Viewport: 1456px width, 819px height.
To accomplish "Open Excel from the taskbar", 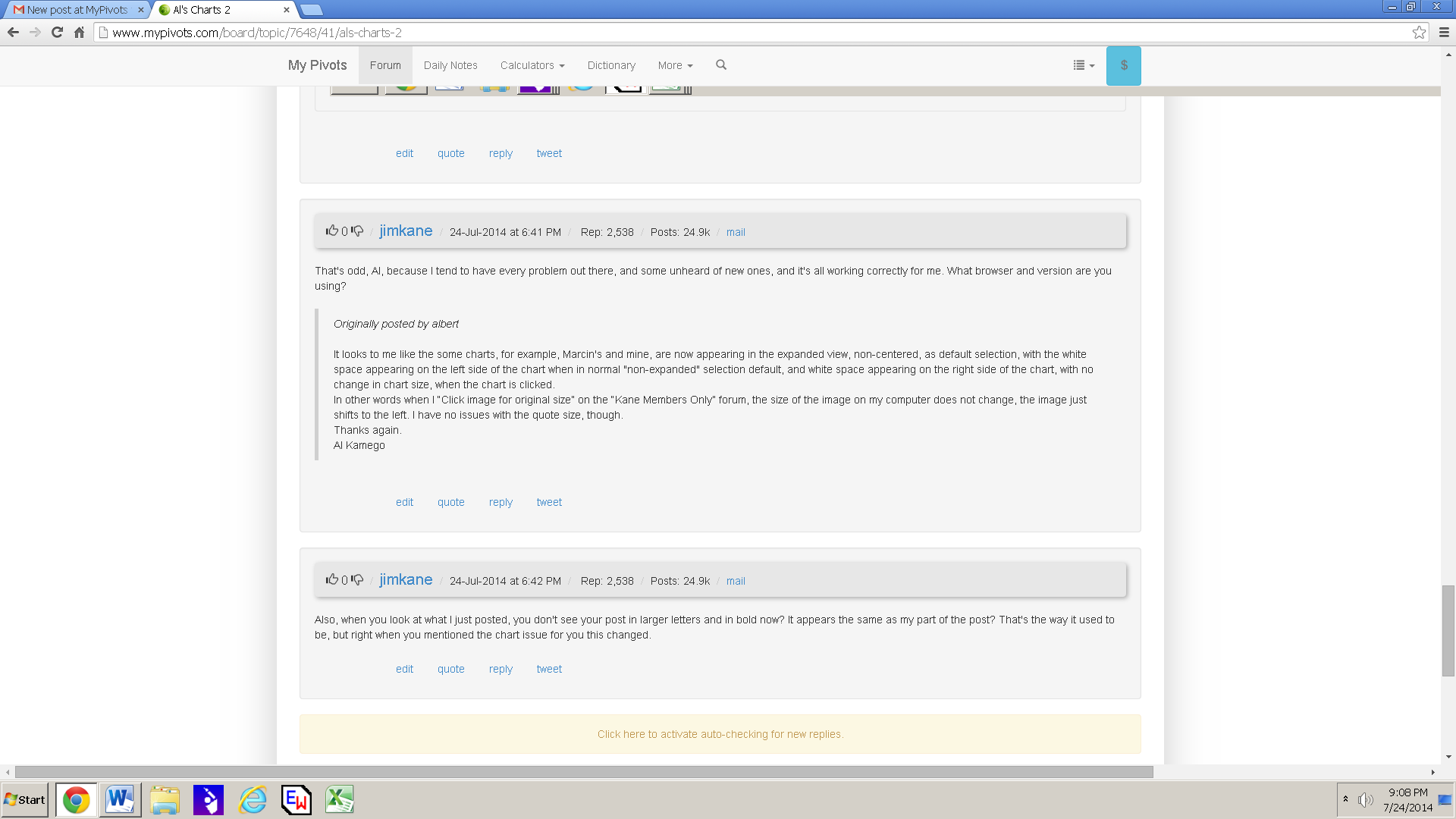I will coord(340,800).
